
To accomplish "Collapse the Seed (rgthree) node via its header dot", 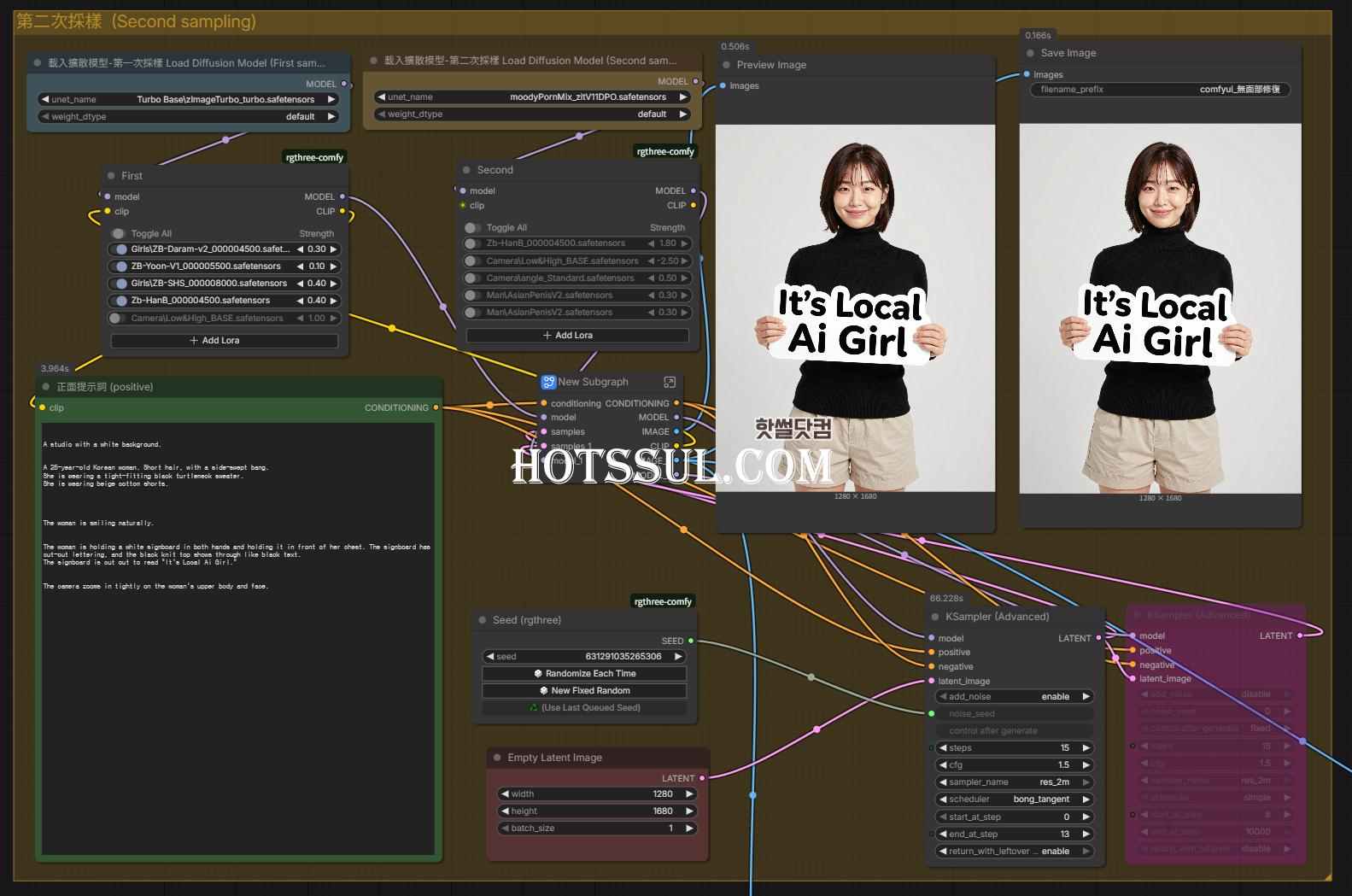I will [x=483, y=620].
